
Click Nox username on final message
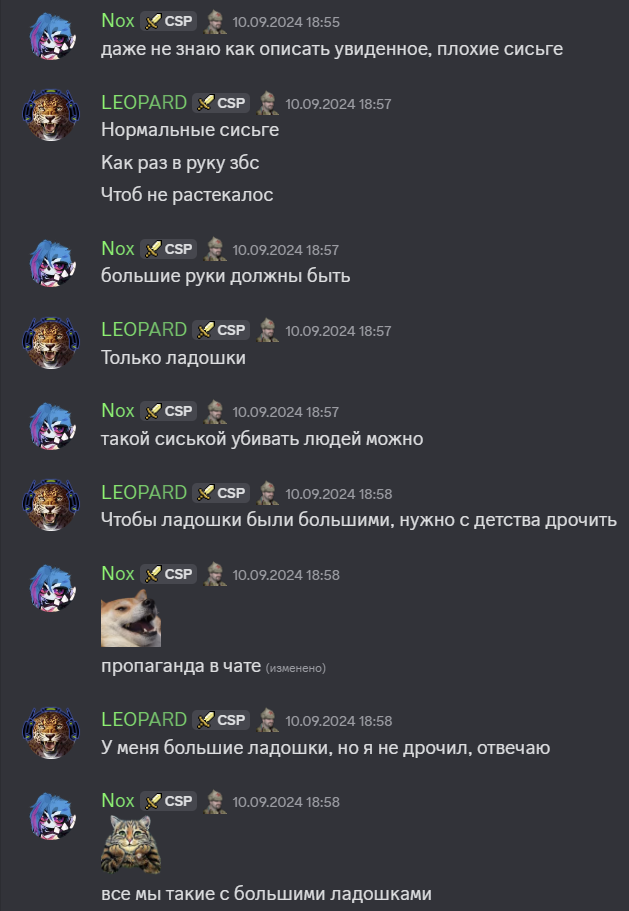click(118, 801)
